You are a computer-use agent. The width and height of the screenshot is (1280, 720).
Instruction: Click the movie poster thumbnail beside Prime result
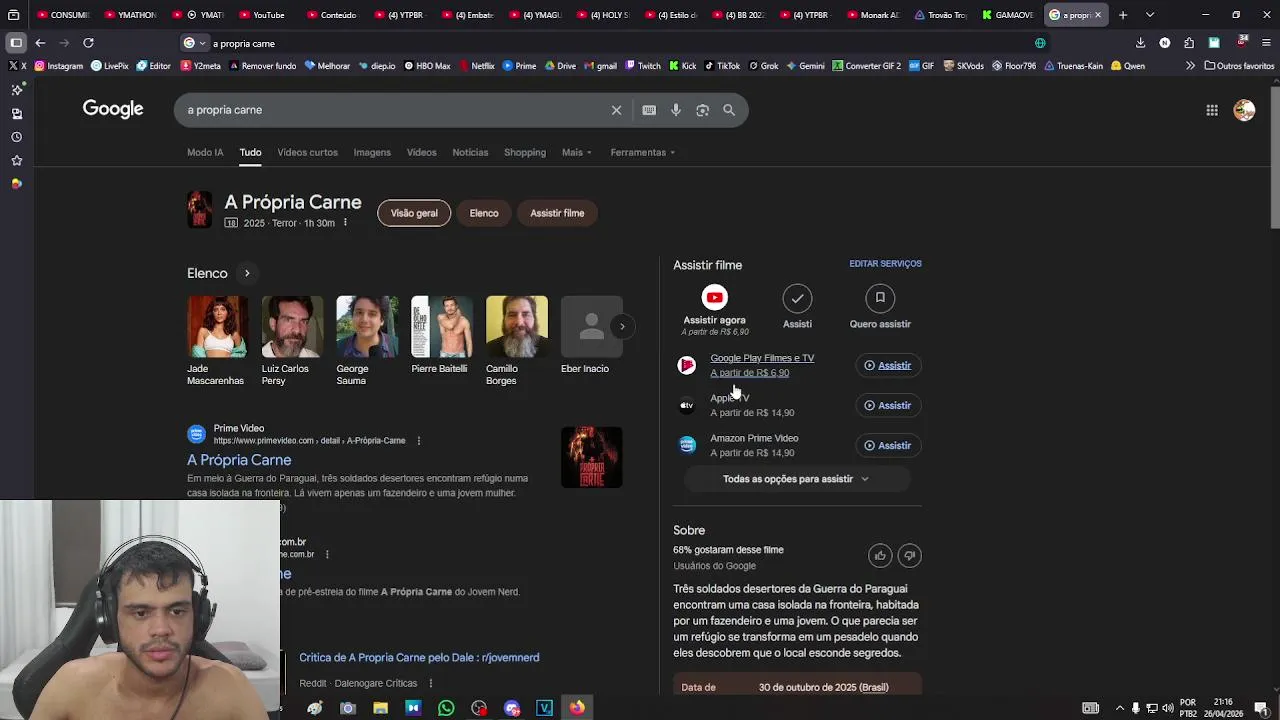(592, 457)
